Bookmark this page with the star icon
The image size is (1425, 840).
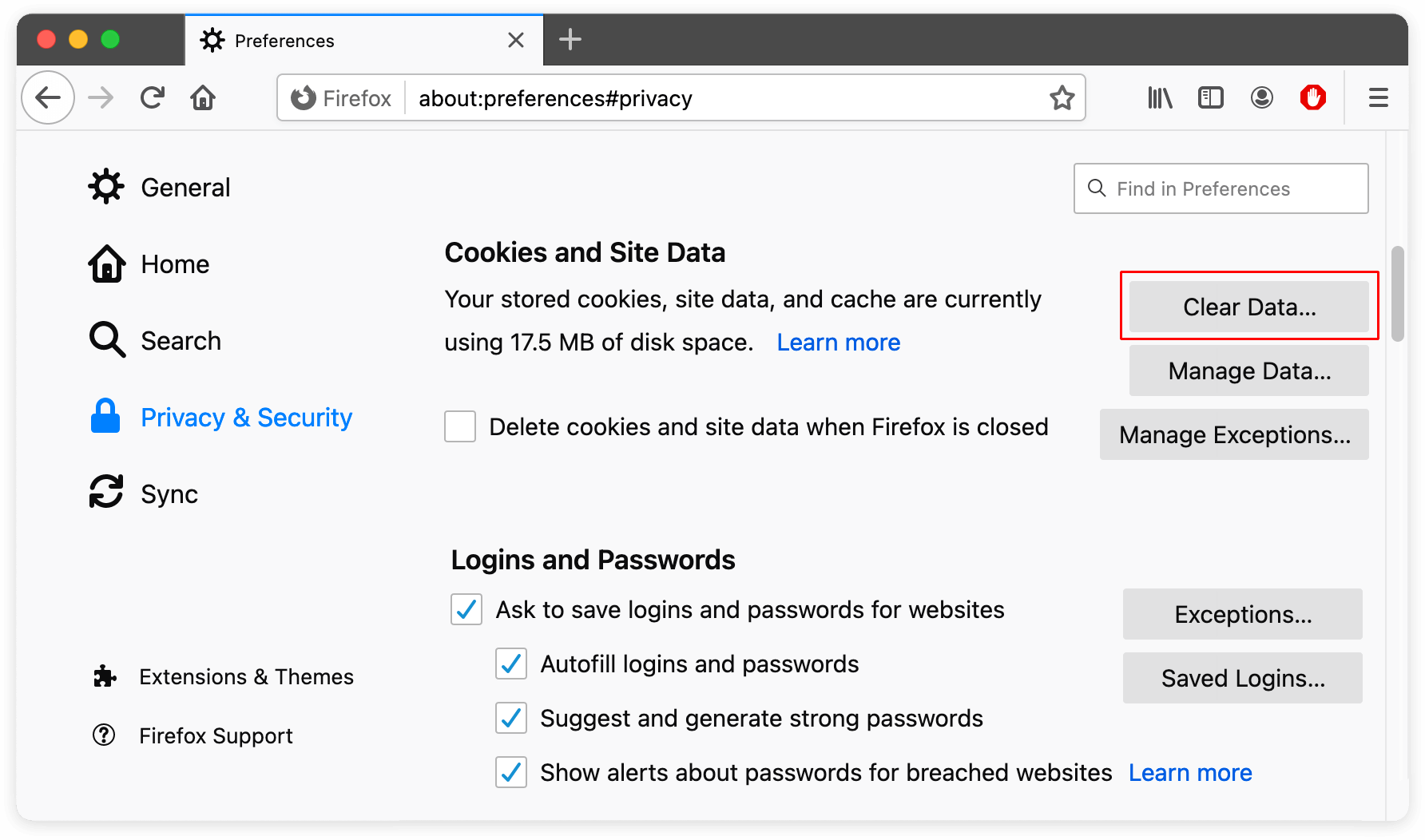(x=1062, y=98)
